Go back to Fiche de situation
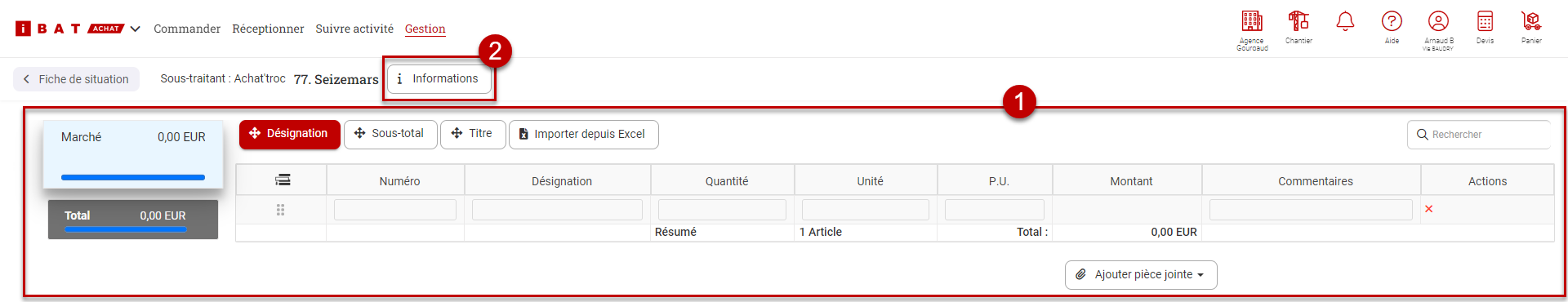 pos(76,79)
